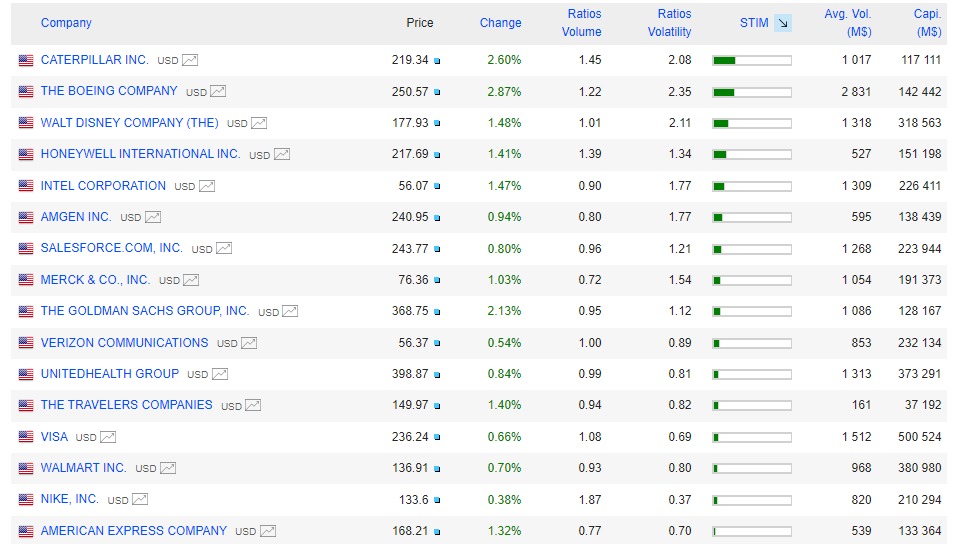
Task: Click the quote indicator square after Nike price 133.6
Action: coord(437,500)
